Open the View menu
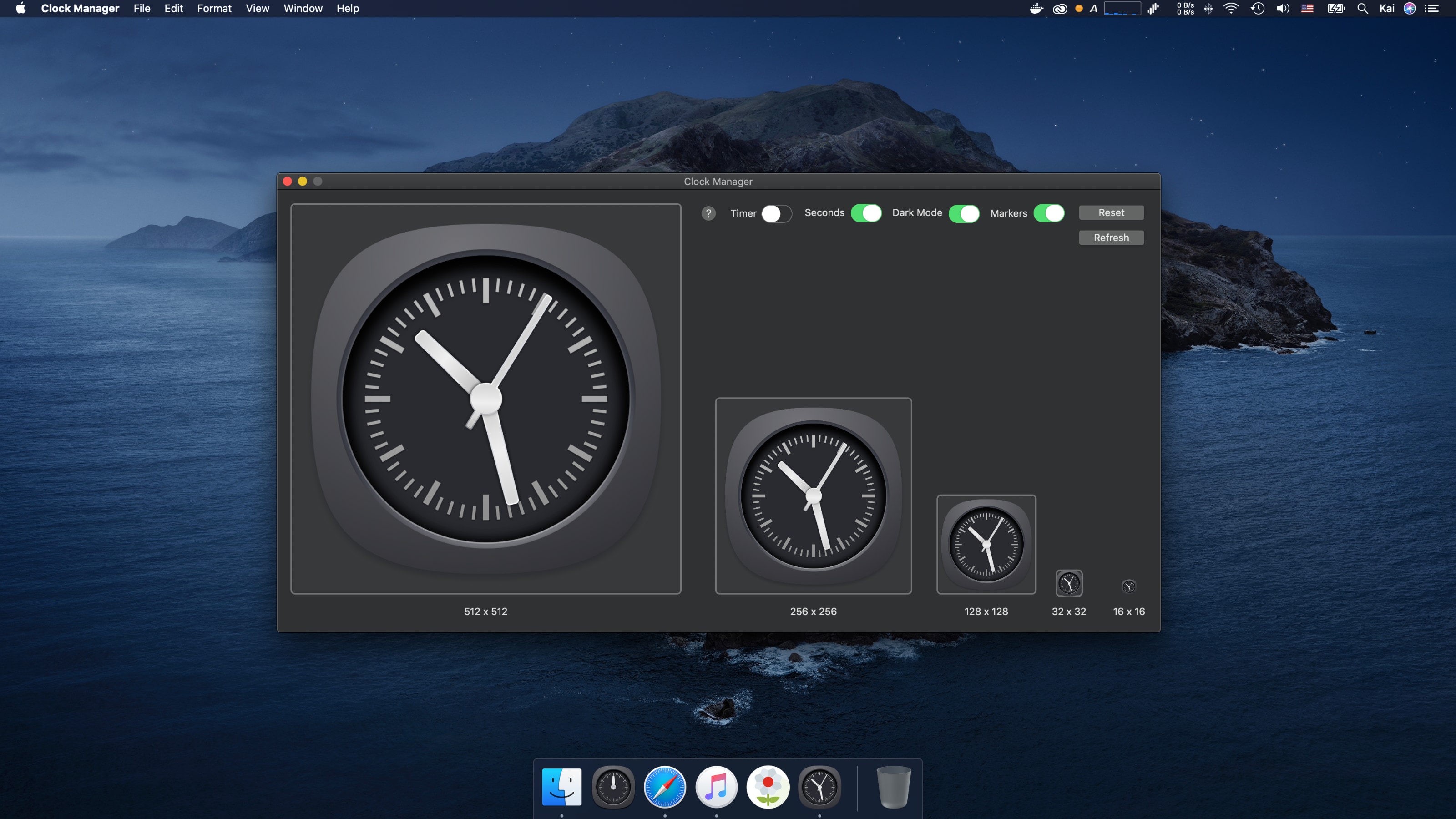The image size is (1456, 819). click(257, 9)
